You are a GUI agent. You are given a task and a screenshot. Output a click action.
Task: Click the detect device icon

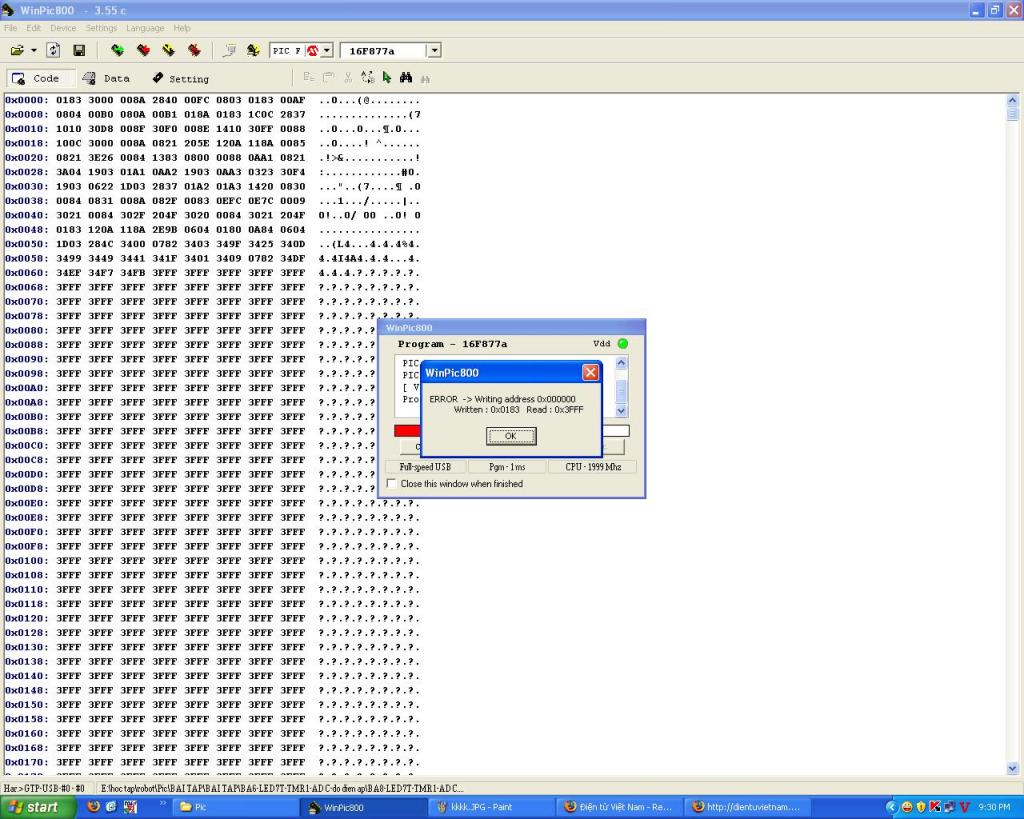tap(253, 50)
